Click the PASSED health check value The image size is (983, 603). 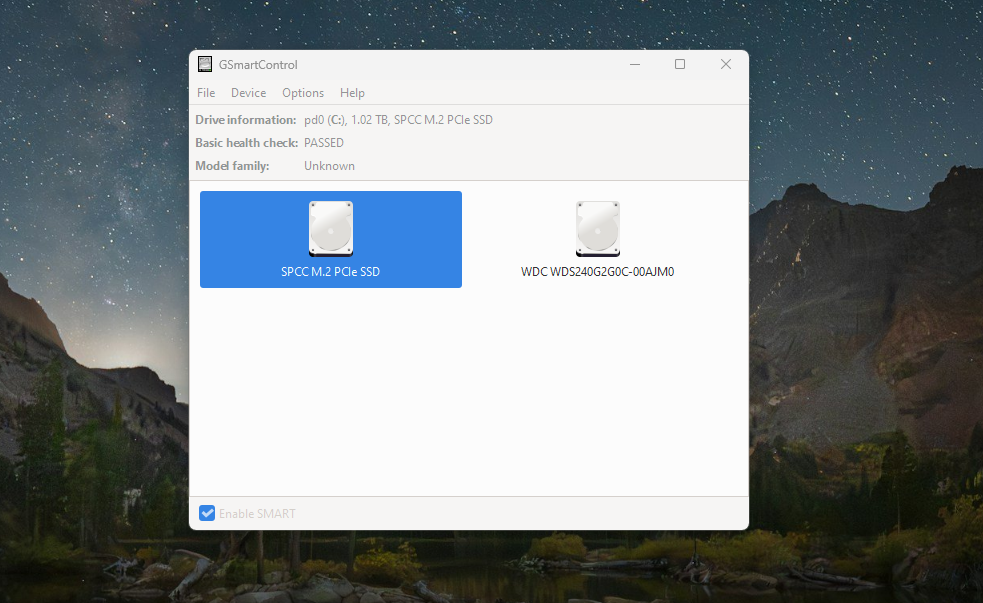[x=324, y=143]
